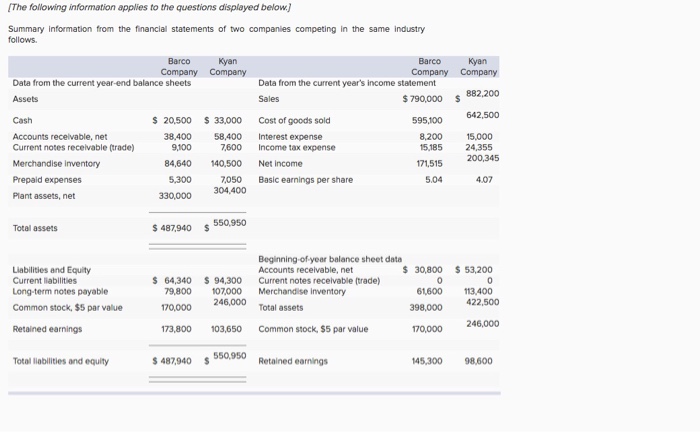Click the 38,400 accounts receivable value
700x432 pixels.
178,137
